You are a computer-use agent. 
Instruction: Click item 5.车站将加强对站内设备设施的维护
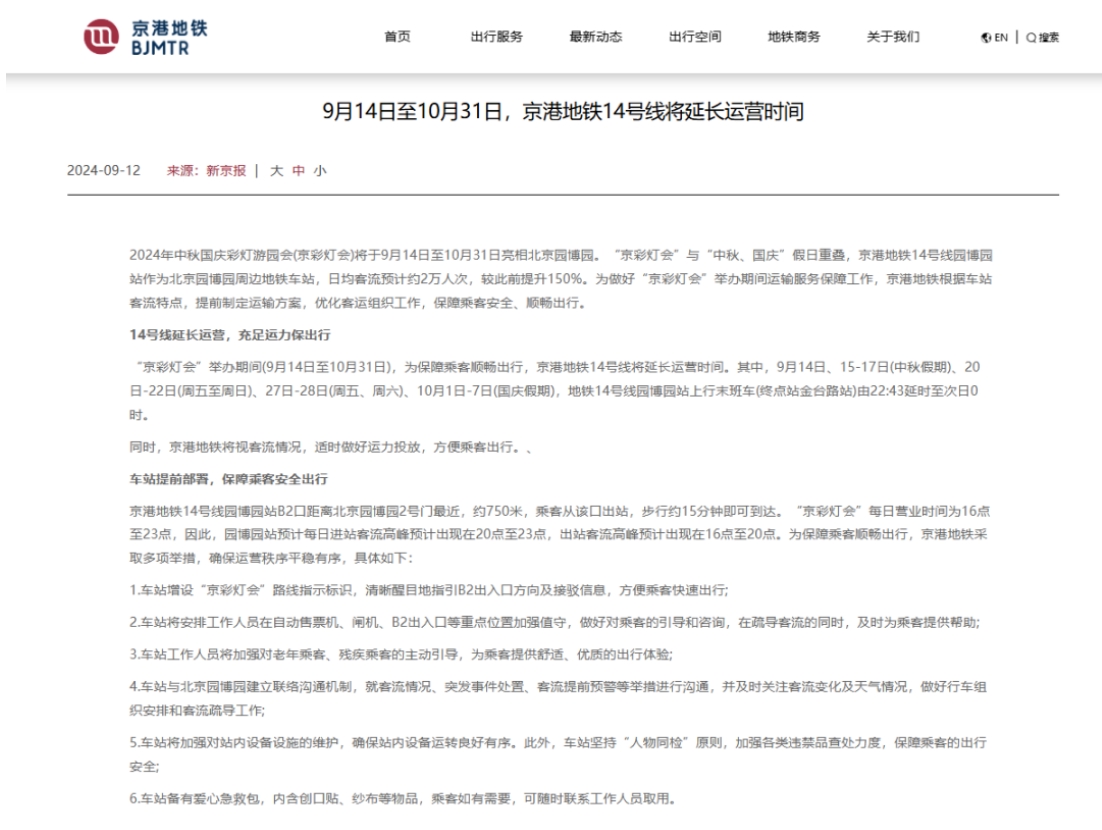point(558,754)
